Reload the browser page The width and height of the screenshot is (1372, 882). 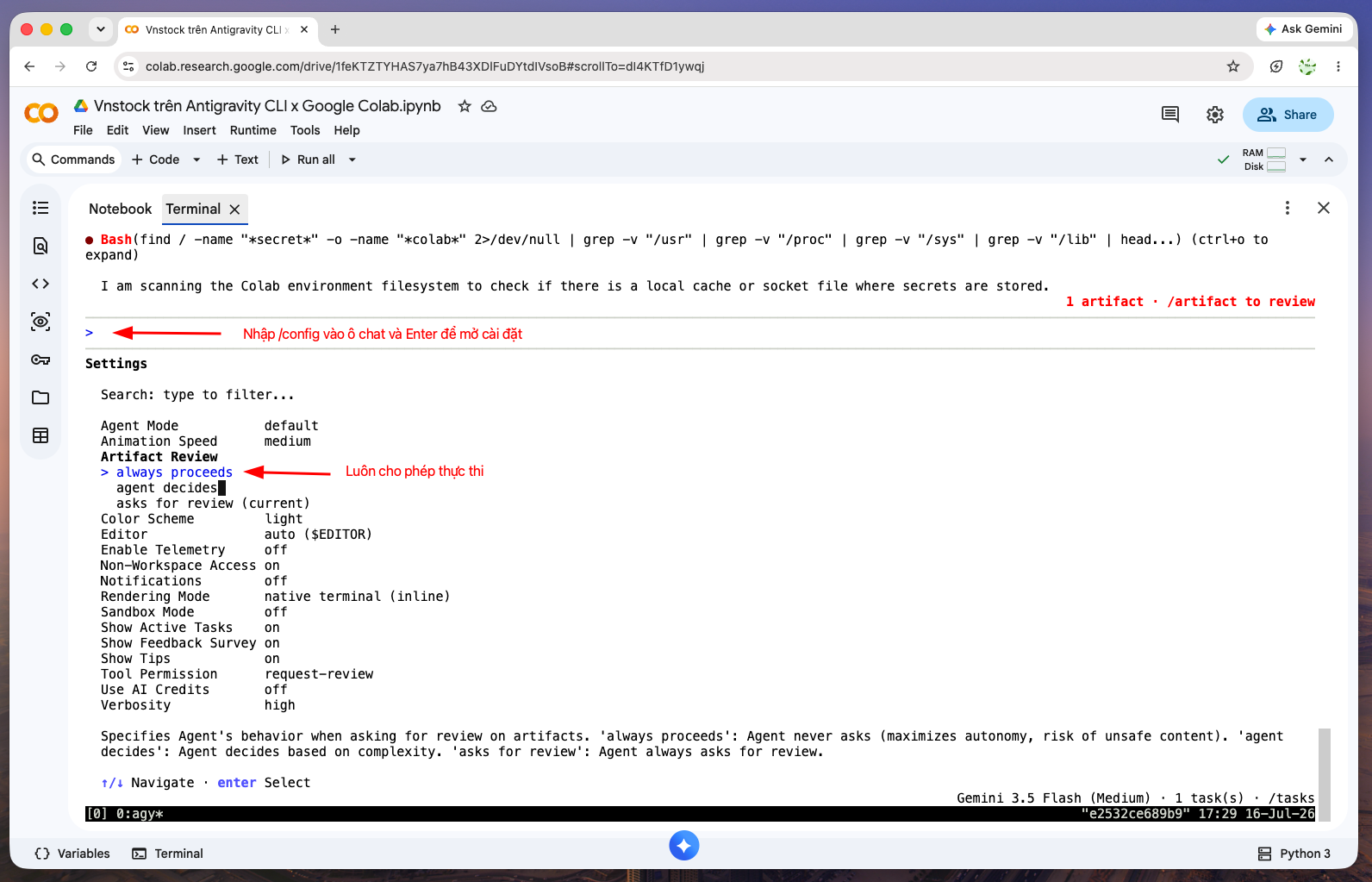click(x=91, y=66)
